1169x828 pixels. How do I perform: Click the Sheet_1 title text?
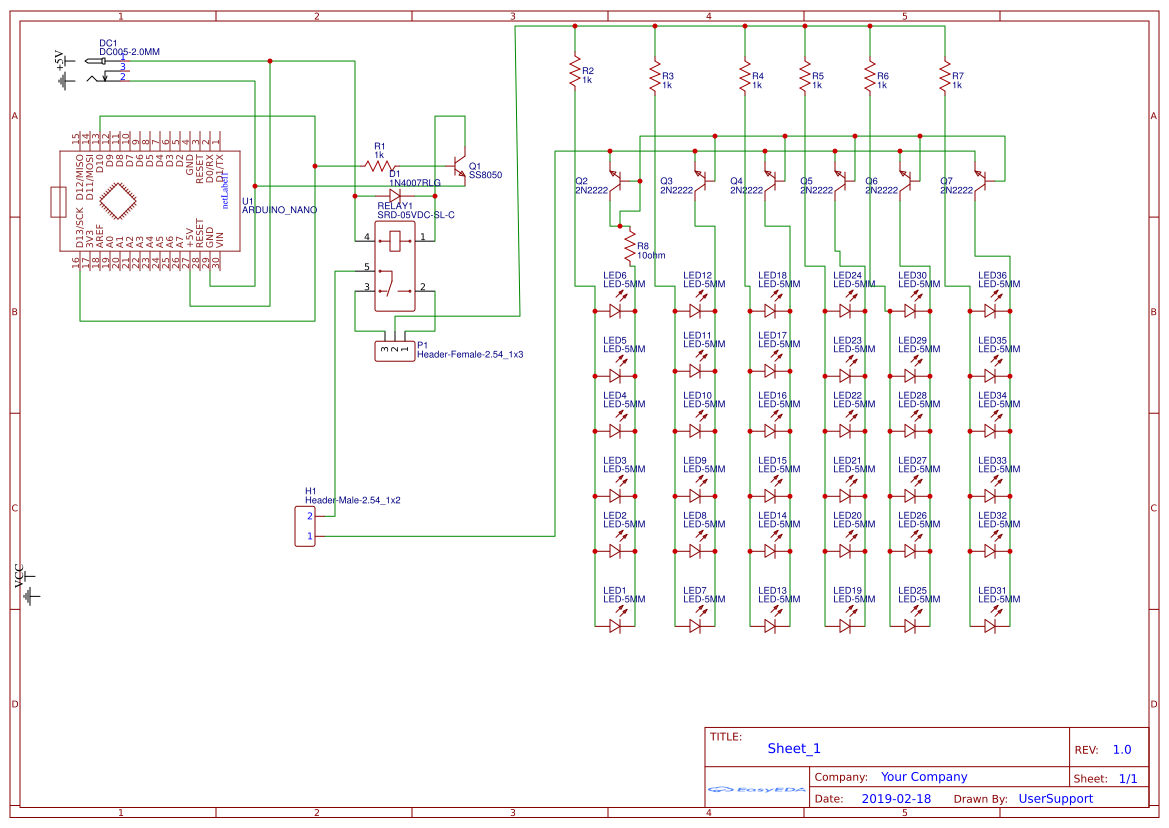(x=794, y=749)
